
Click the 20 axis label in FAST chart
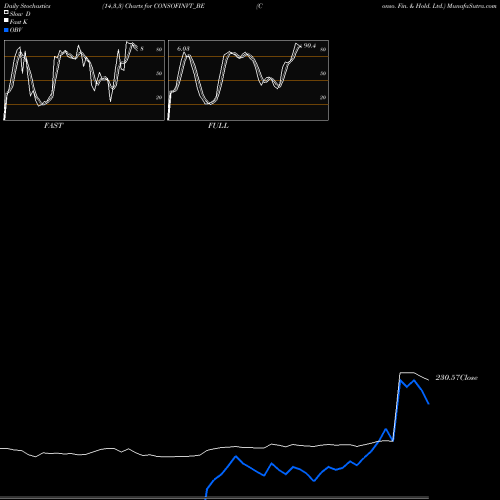point(159,97)
